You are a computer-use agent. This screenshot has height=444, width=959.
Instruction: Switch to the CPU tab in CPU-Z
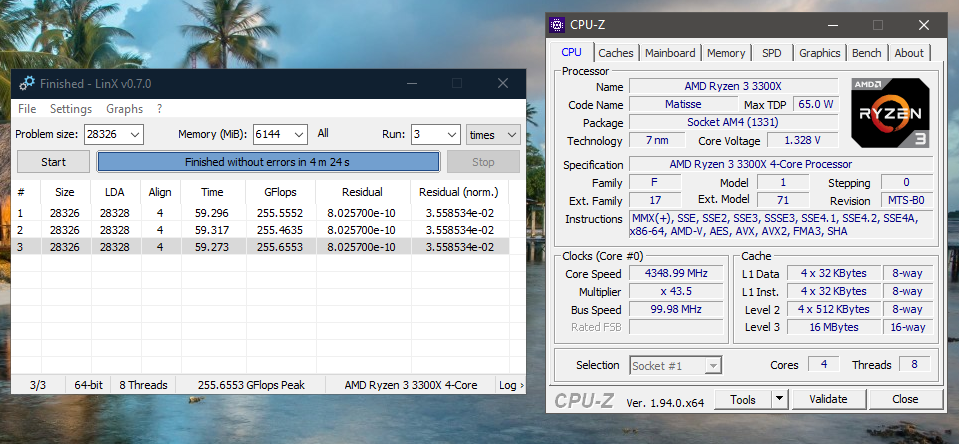coord(571,53)
